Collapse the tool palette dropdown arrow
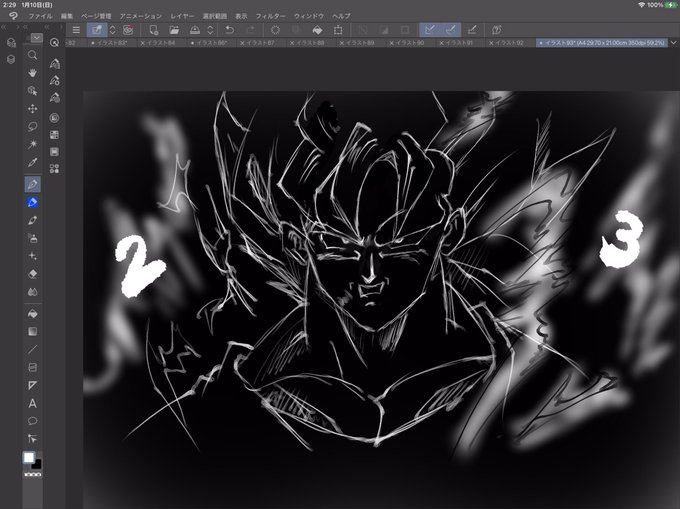 pos(36,38)
